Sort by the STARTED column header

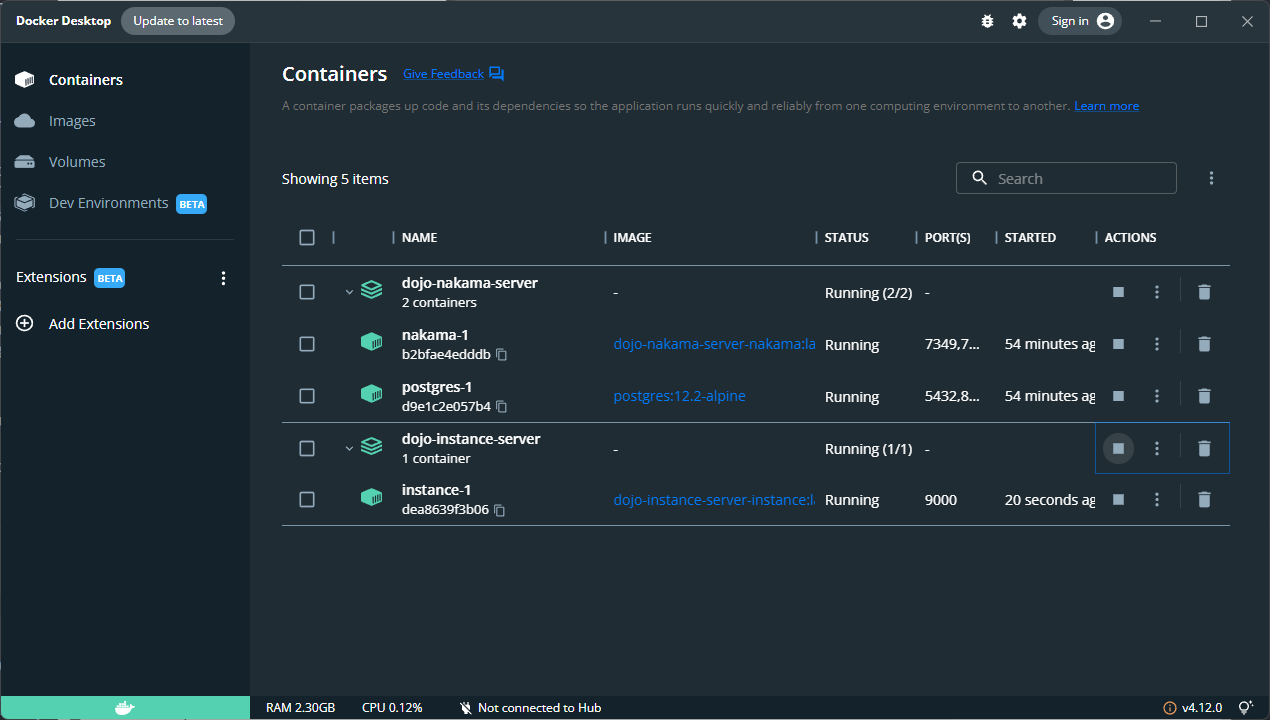1030,238
